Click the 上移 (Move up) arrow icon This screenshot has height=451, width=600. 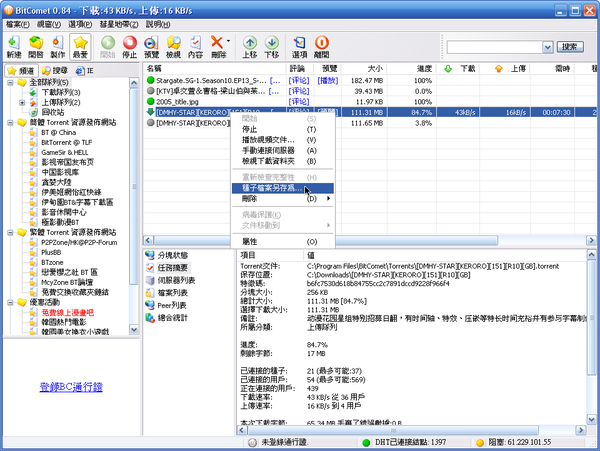[x=250, y=47]
